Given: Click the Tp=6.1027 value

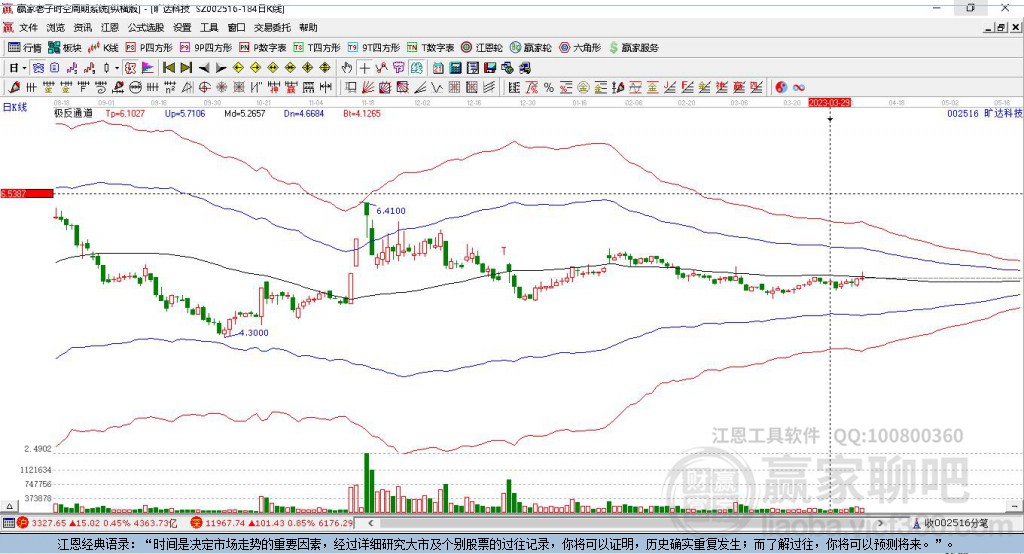Looking at the screenshot, I should pyautogui.click(x=125, y=113).
